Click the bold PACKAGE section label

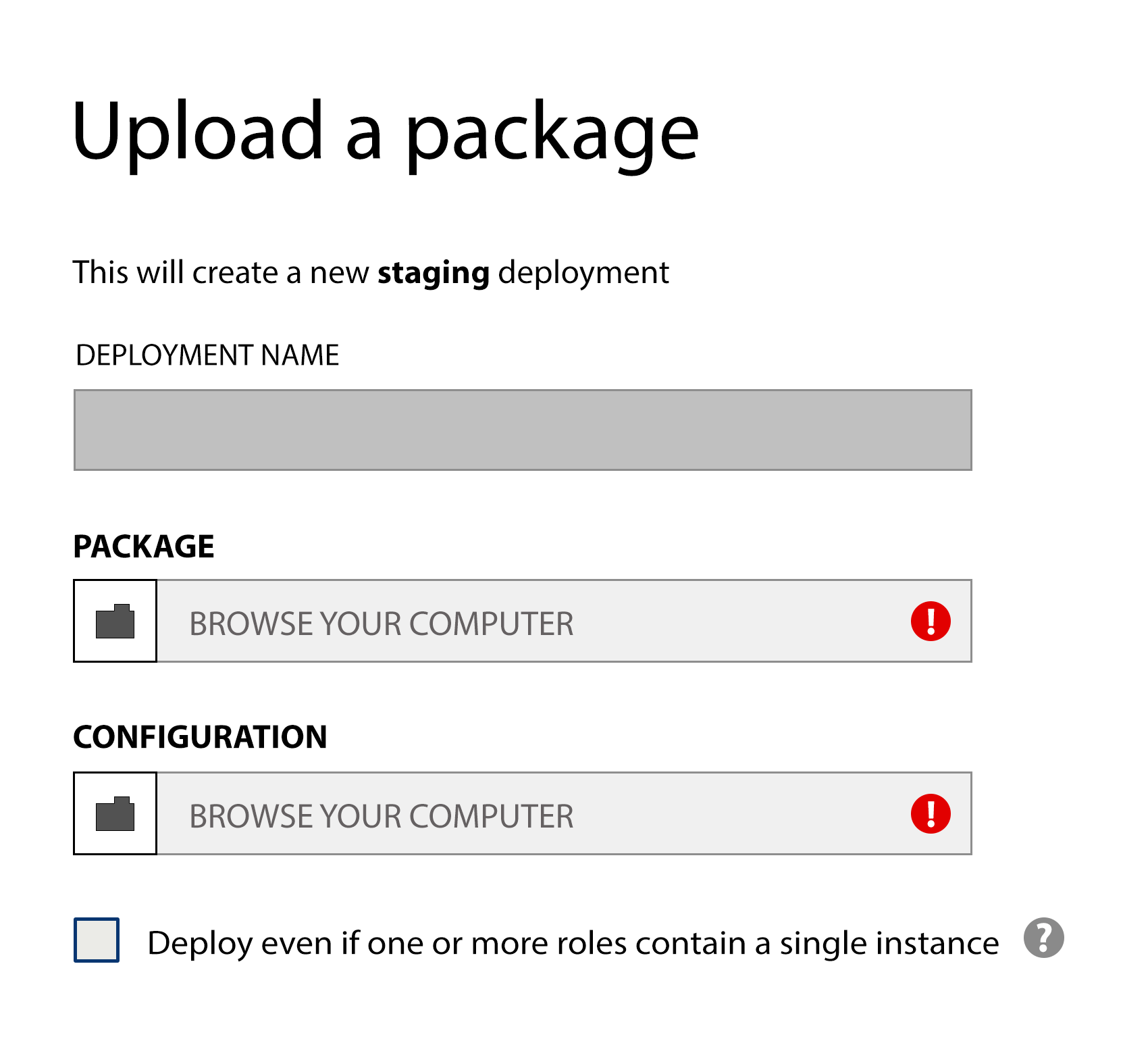144,547
